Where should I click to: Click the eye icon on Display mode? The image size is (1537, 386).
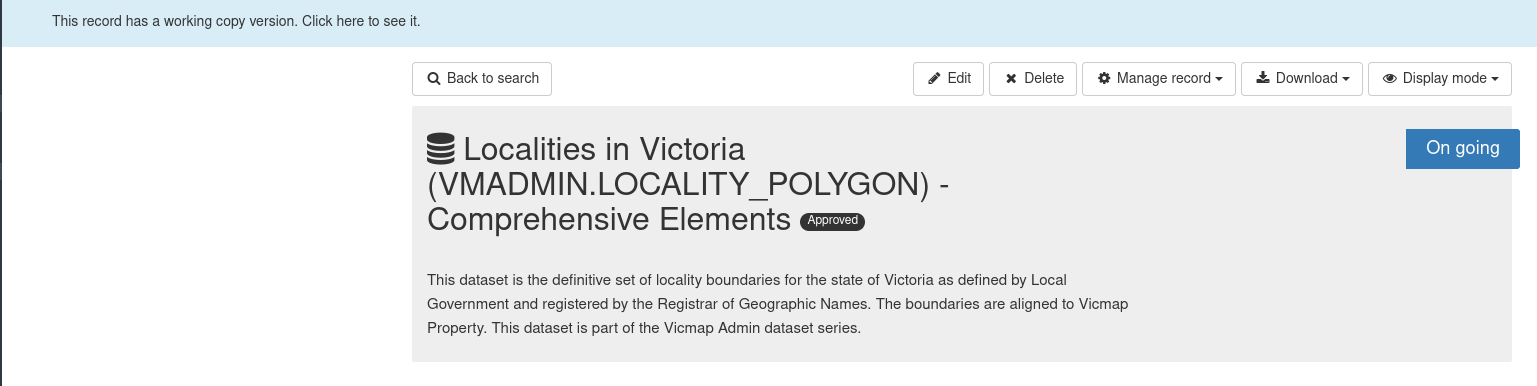(1389, 79)
